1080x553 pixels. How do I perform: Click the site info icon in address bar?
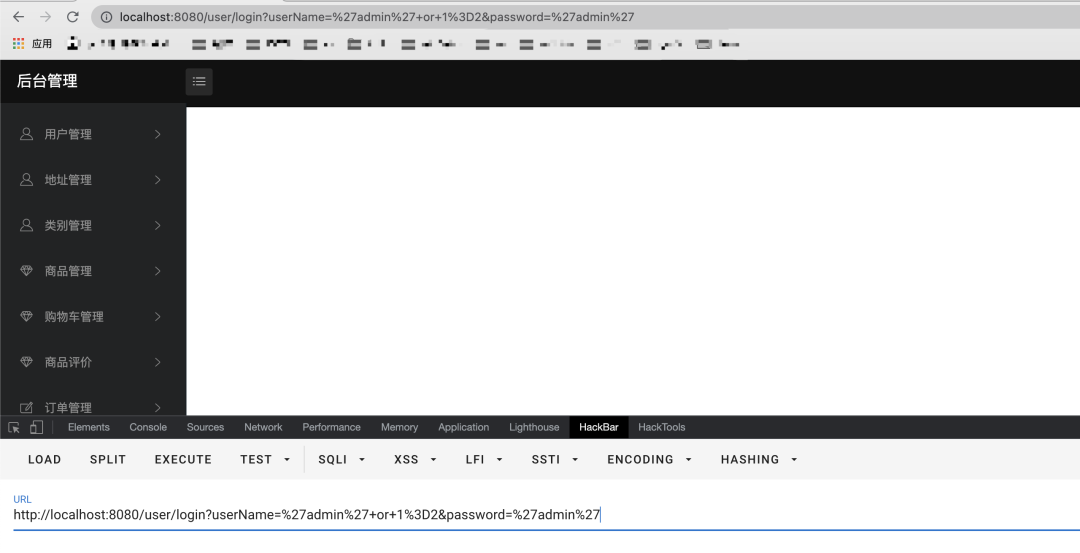106,17
